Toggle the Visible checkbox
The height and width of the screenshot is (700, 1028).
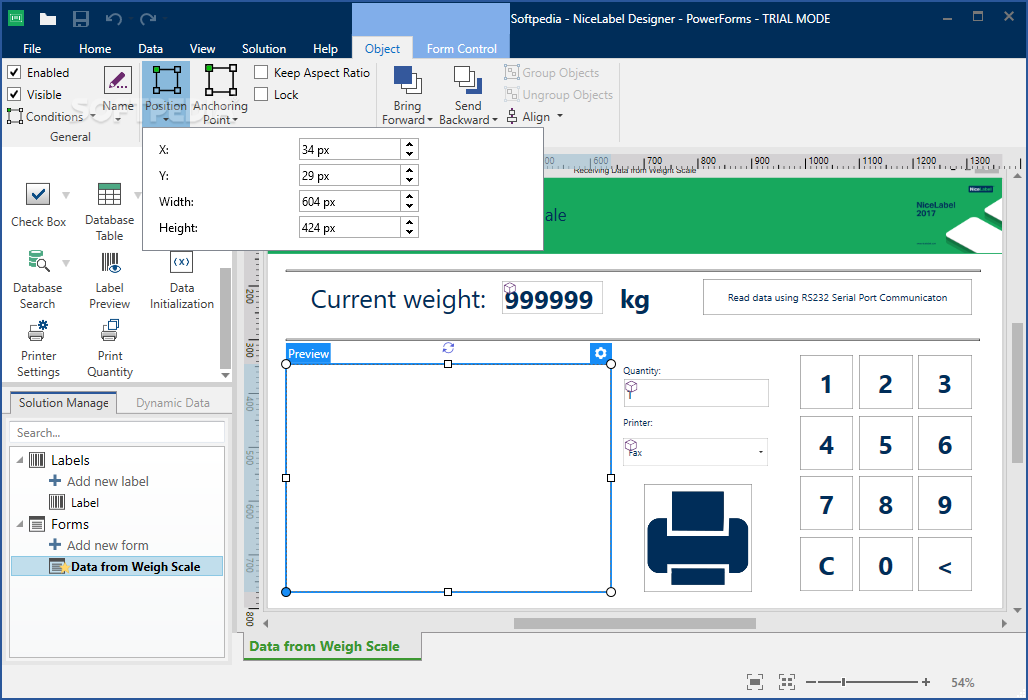coord(14,94)
